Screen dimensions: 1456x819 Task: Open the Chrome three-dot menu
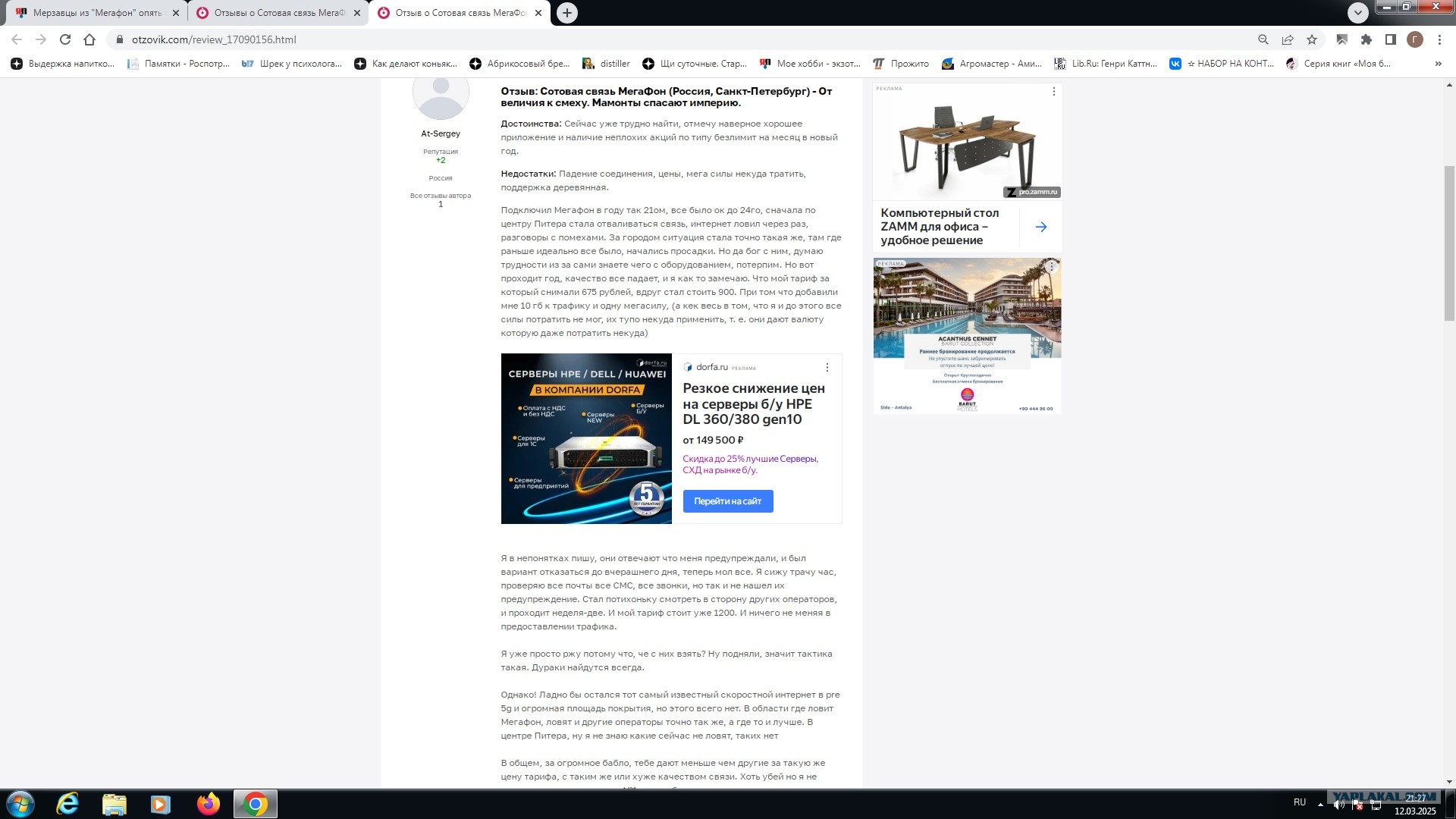point(1439,39)
